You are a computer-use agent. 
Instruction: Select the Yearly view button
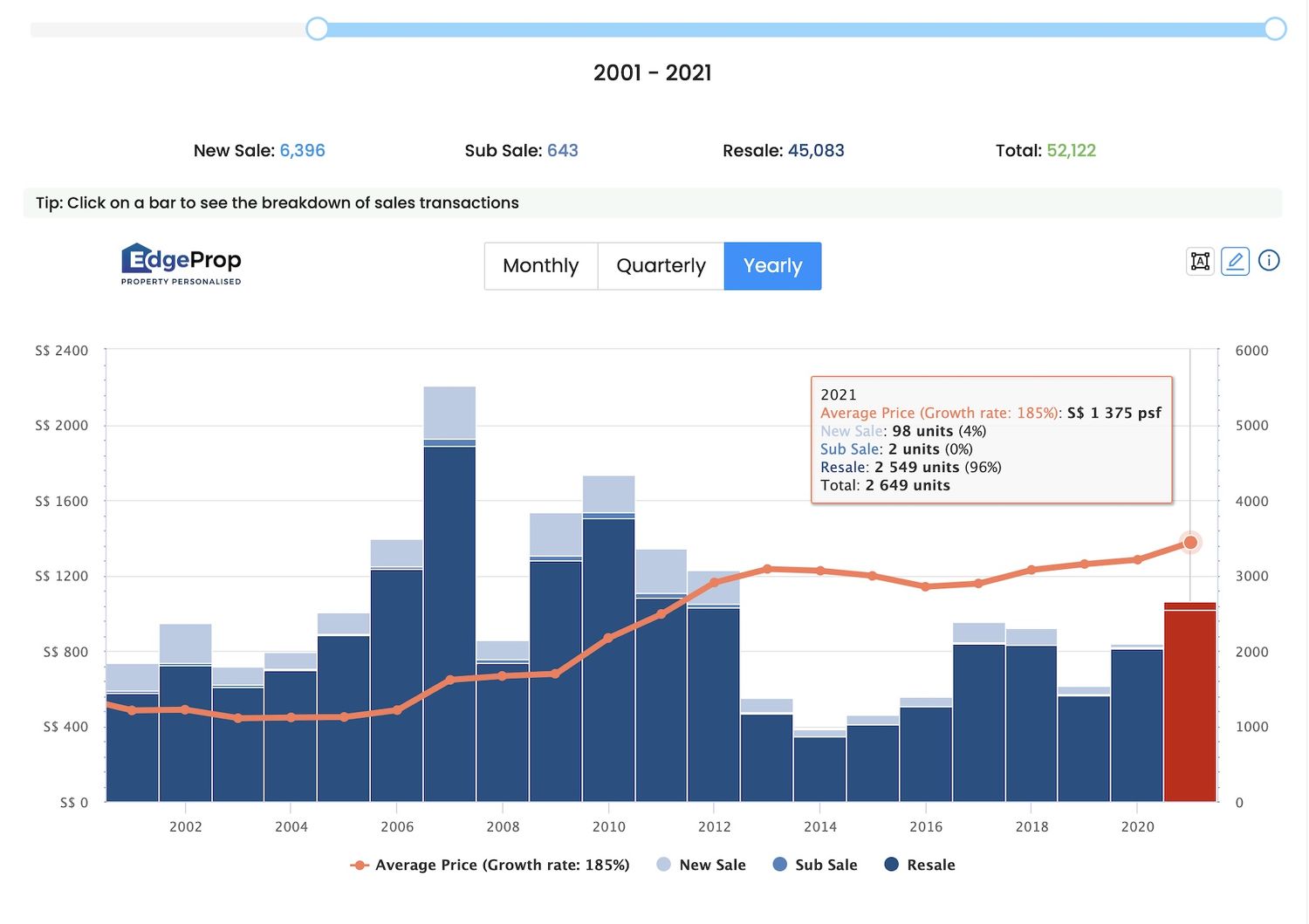tap(772, 266)
